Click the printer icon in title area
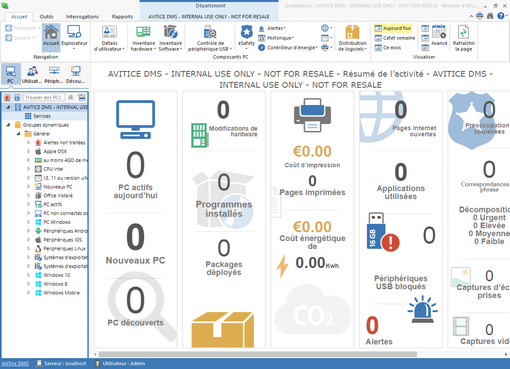The height and width of the screenshot is (369, 510). point(480,16)
